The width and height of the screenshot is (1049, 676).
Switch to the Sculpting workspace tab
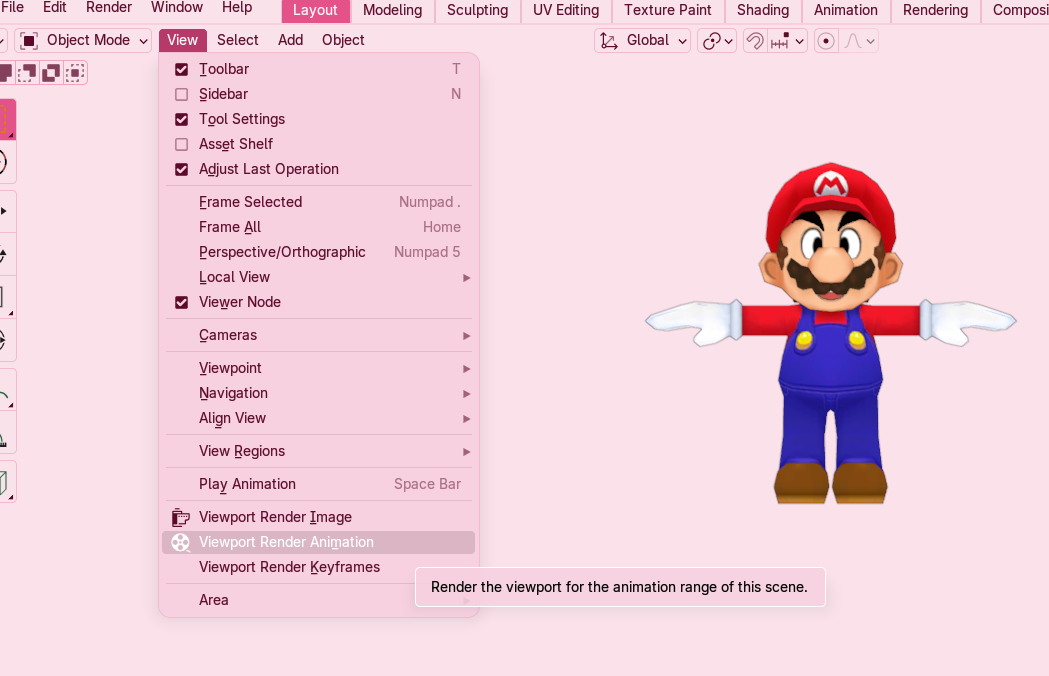[478, 11]
